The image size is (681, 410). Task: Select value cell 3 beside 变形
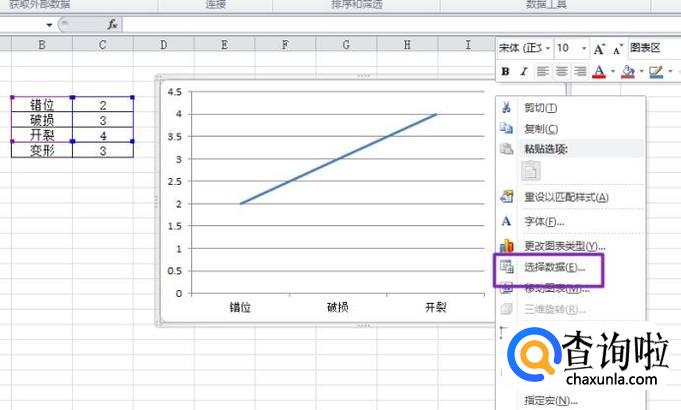click(103, 150)
